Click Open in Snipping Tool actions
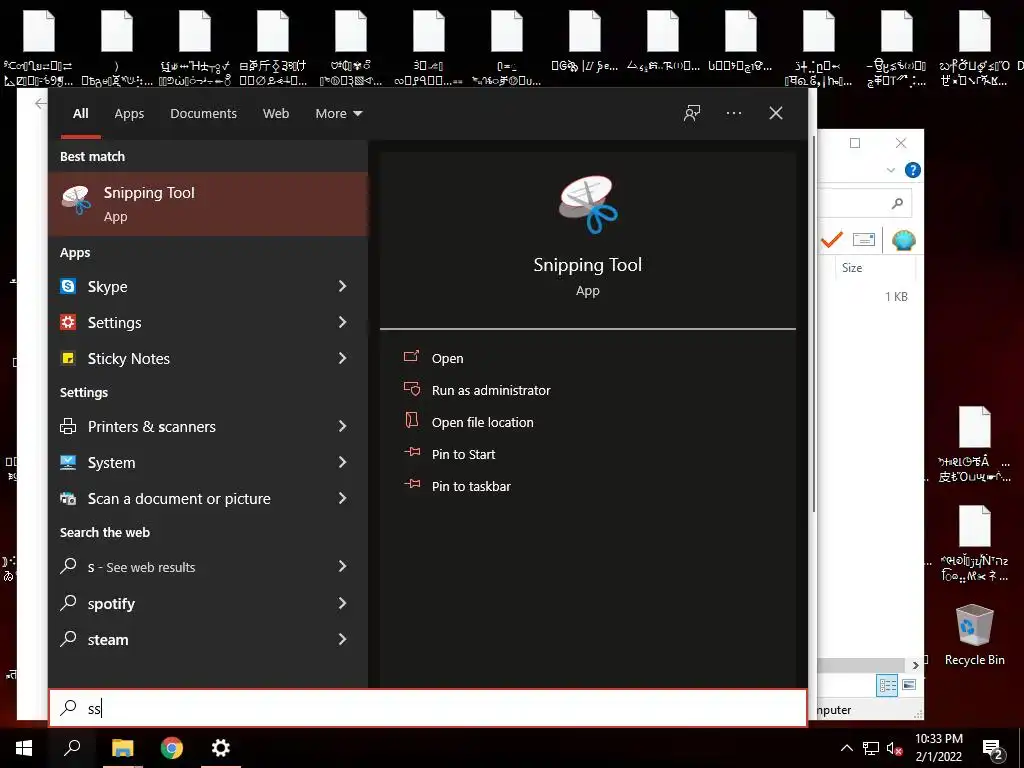Screen dimensions: 1024x768 (447, 359)
